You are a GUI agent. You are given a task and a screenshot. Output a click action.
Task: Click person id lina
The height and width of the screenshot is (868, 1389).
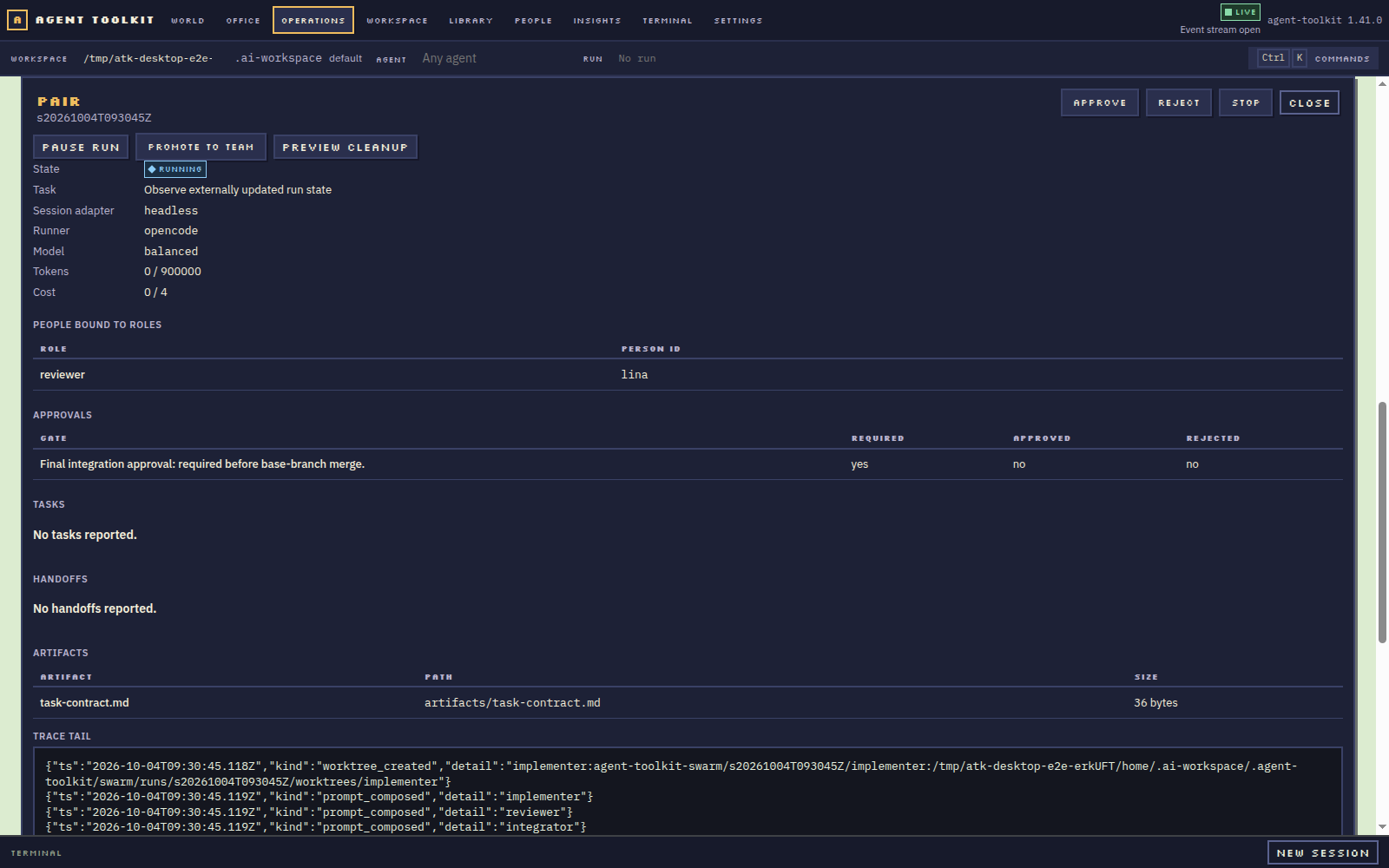(635, 375)
